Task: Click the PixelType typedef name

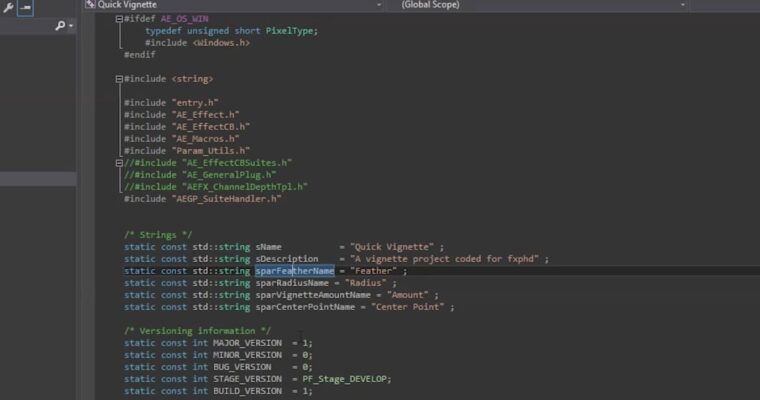Action: pos(289,31)
